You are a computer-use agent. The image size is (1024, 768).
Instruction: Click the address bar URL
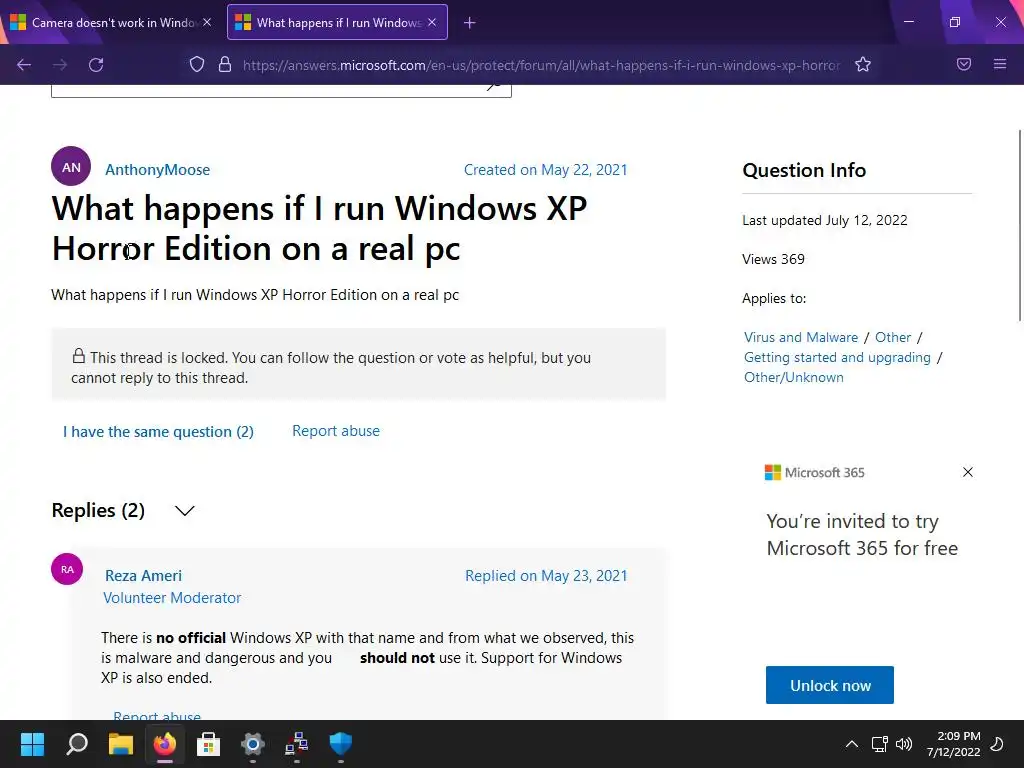coord(541,65)
